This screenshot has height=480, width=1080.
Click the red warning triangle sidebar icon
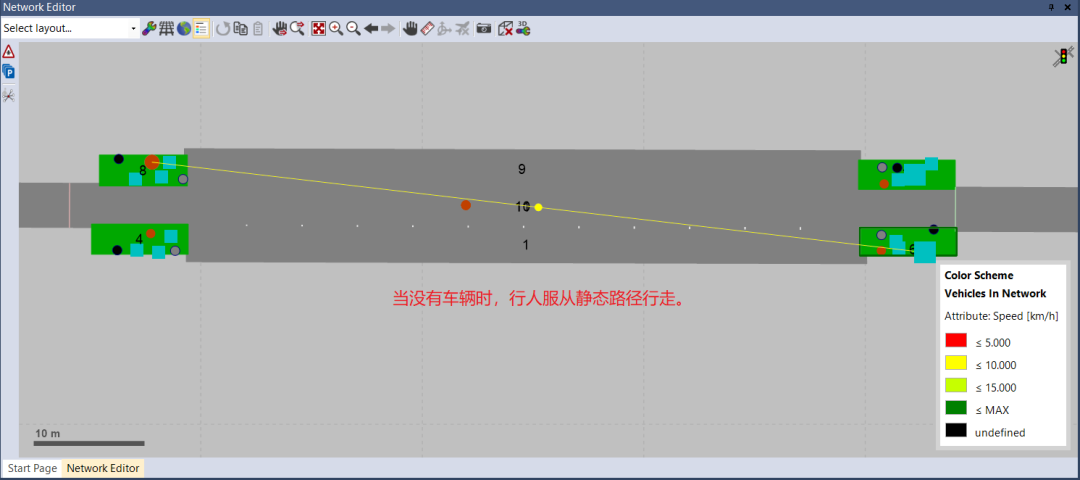8,52
